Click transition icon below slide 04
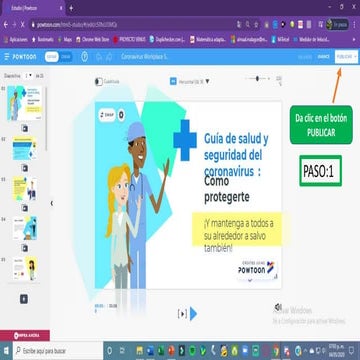 (x=25, y=248)
